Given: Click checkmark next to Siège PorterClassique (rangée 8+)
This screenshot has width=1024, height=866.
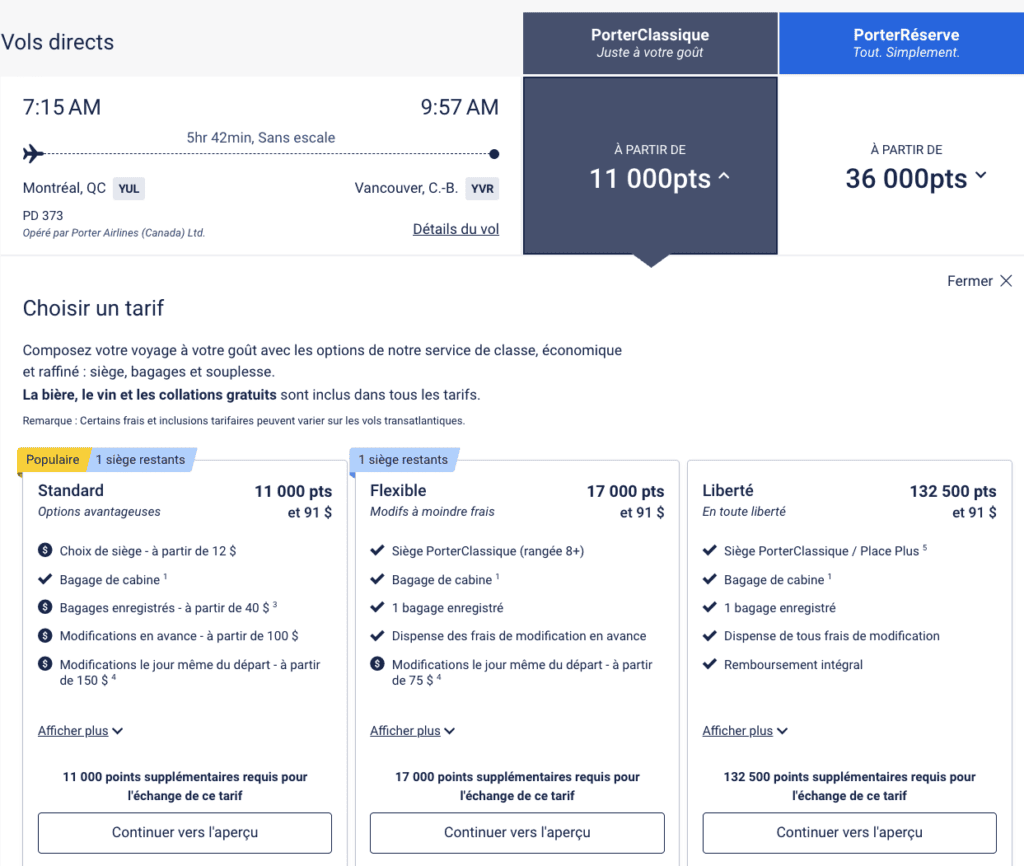Looking at the screenshot, I should 377,550.
